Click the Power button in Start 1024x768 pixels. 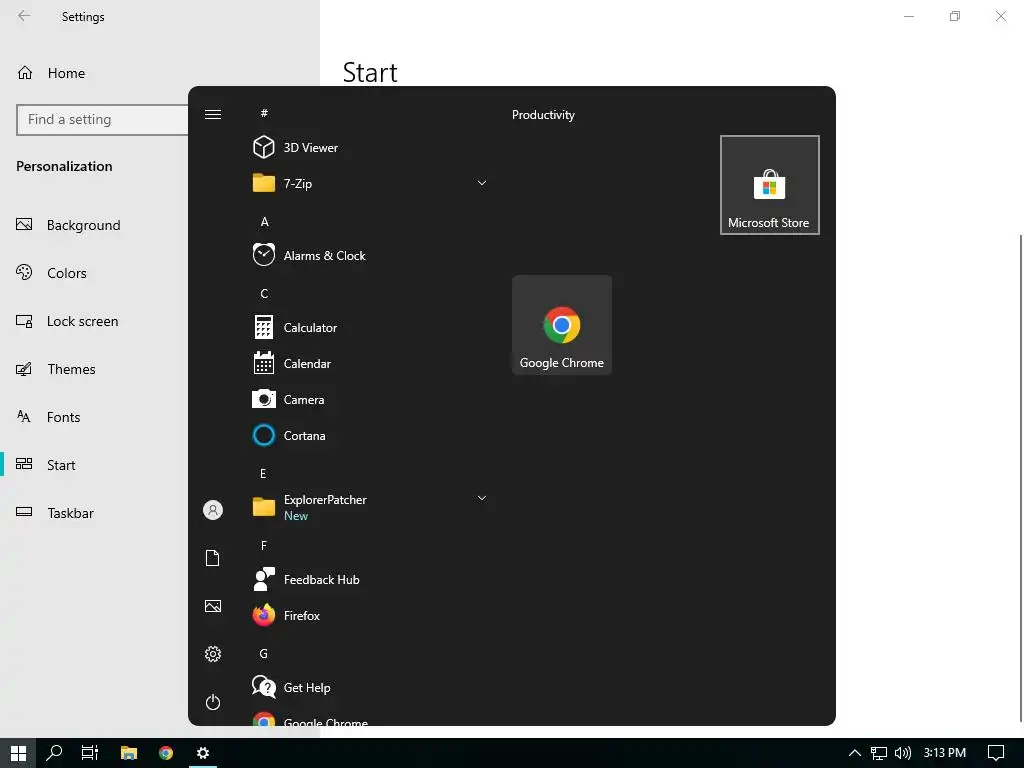point(213,702)
